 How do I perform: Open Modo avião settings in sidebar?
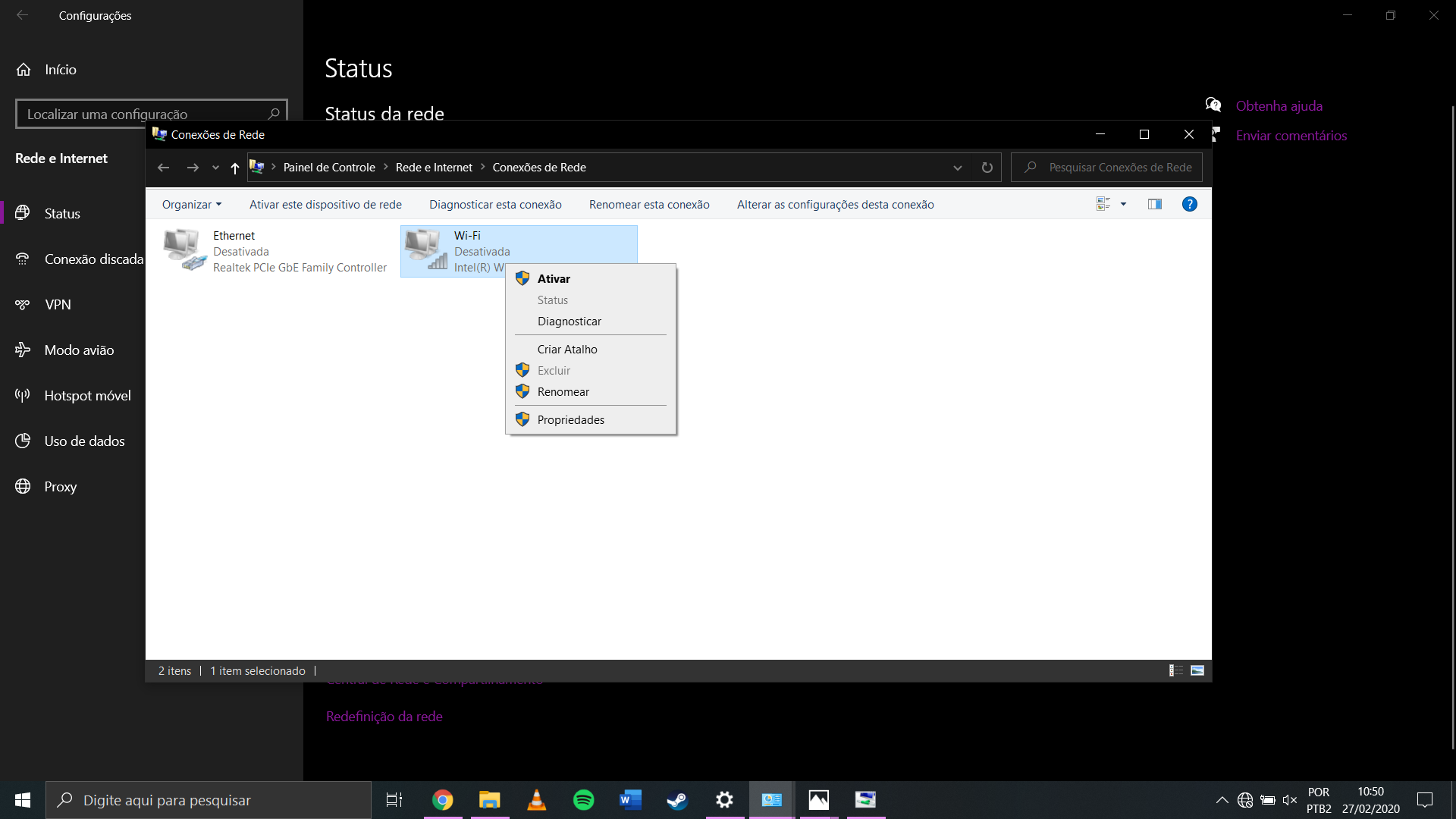click(79, 350)
